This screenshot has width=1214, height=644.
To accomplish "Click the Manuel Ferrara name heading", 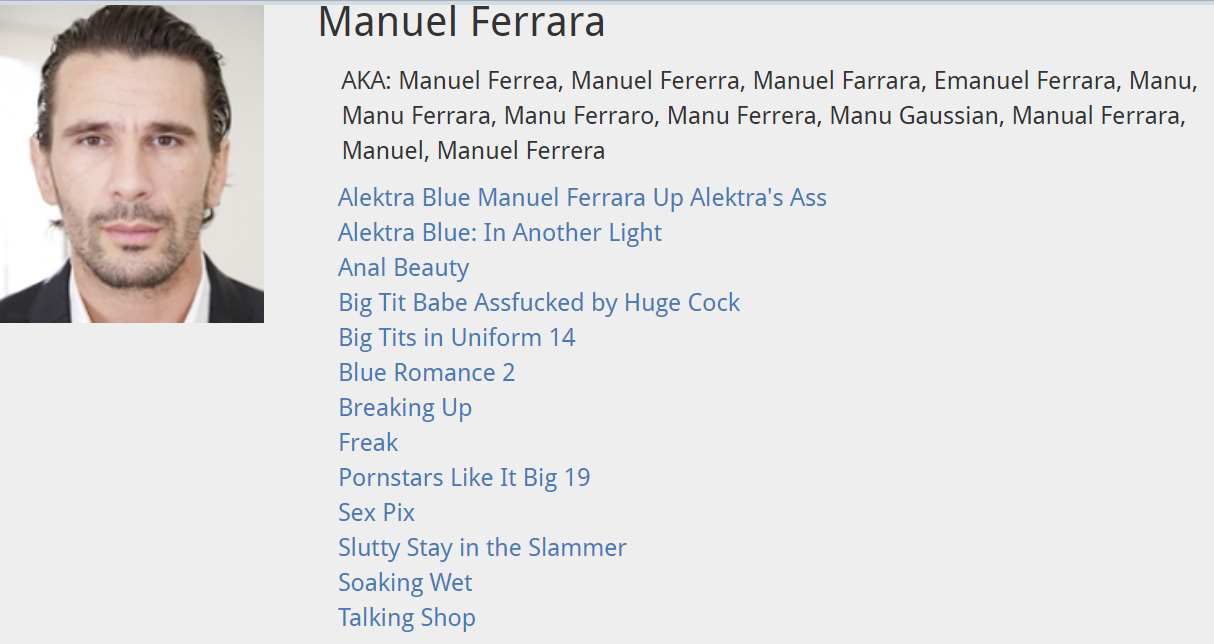I will point(461,22).
